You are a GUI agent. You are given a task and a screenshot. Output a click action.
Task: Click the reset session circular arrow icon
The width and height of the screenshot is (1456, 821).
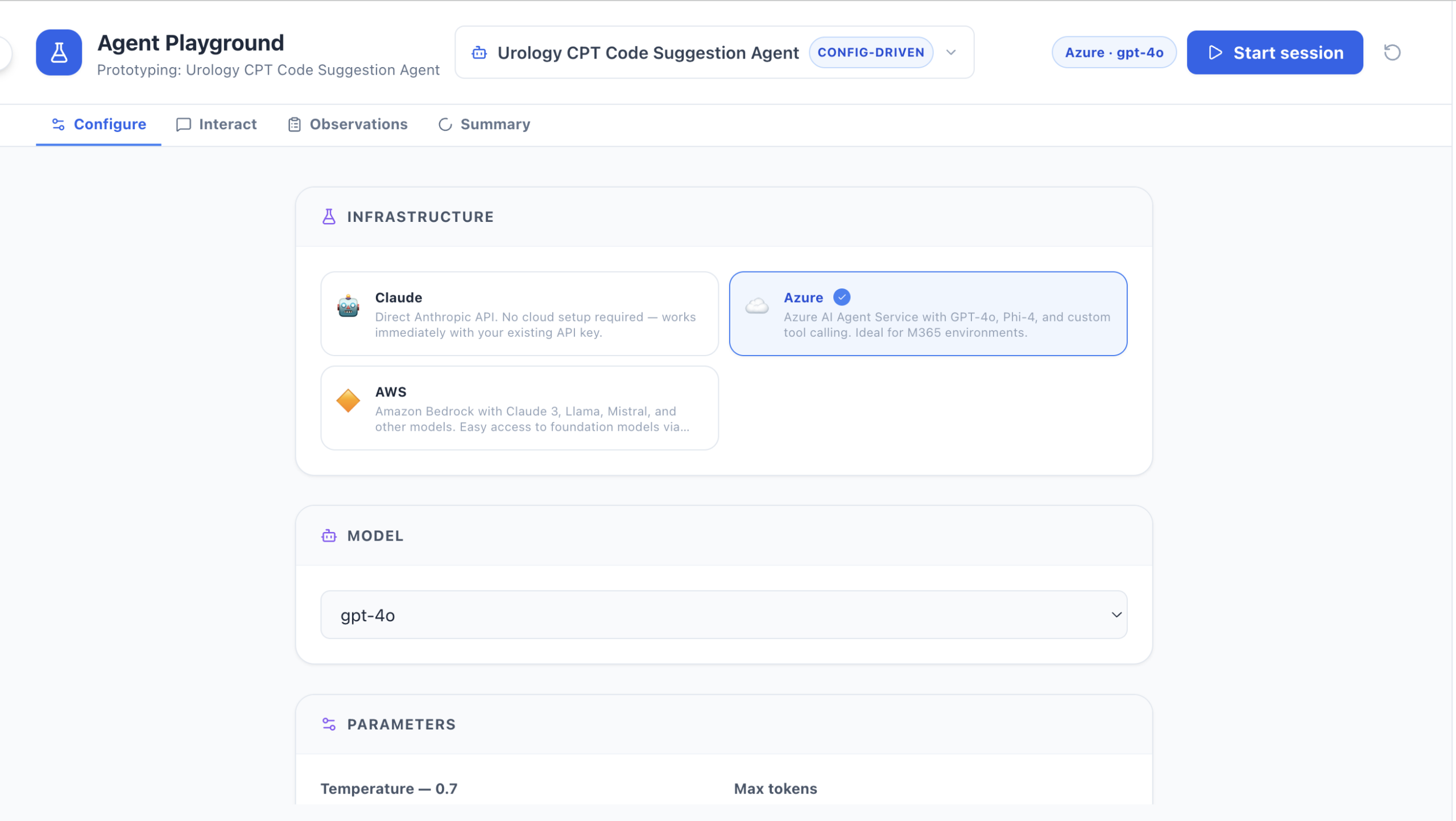click(x=1392, y=52)
